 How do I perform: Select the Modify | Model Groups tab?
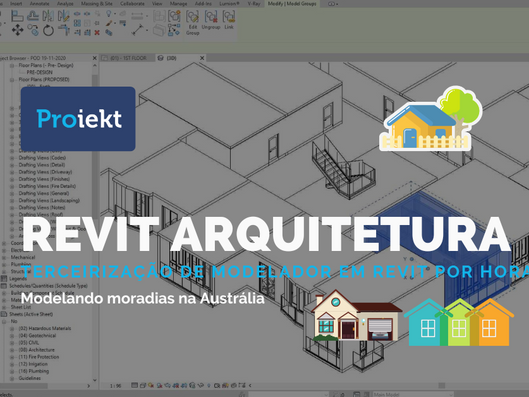(x=292, y=4)
